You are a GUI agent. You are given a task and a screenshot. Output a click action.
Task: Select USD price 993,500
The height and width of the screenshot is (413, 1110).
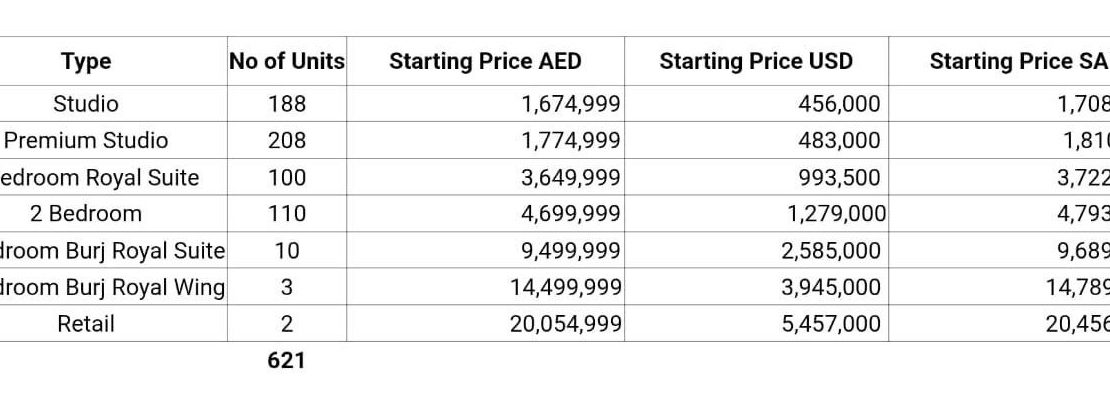coord(840,178)
